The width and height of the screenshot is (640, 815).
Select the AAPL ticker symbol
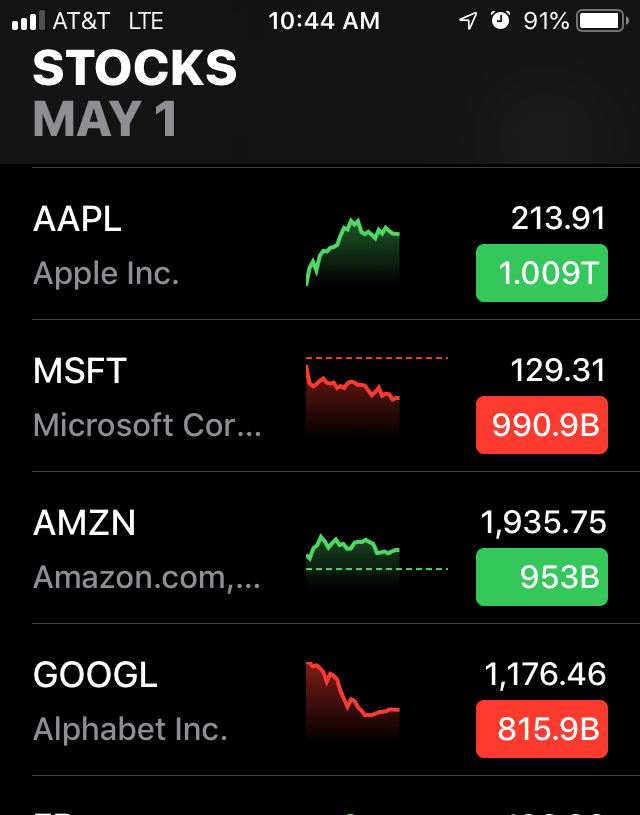click(77, 219)
